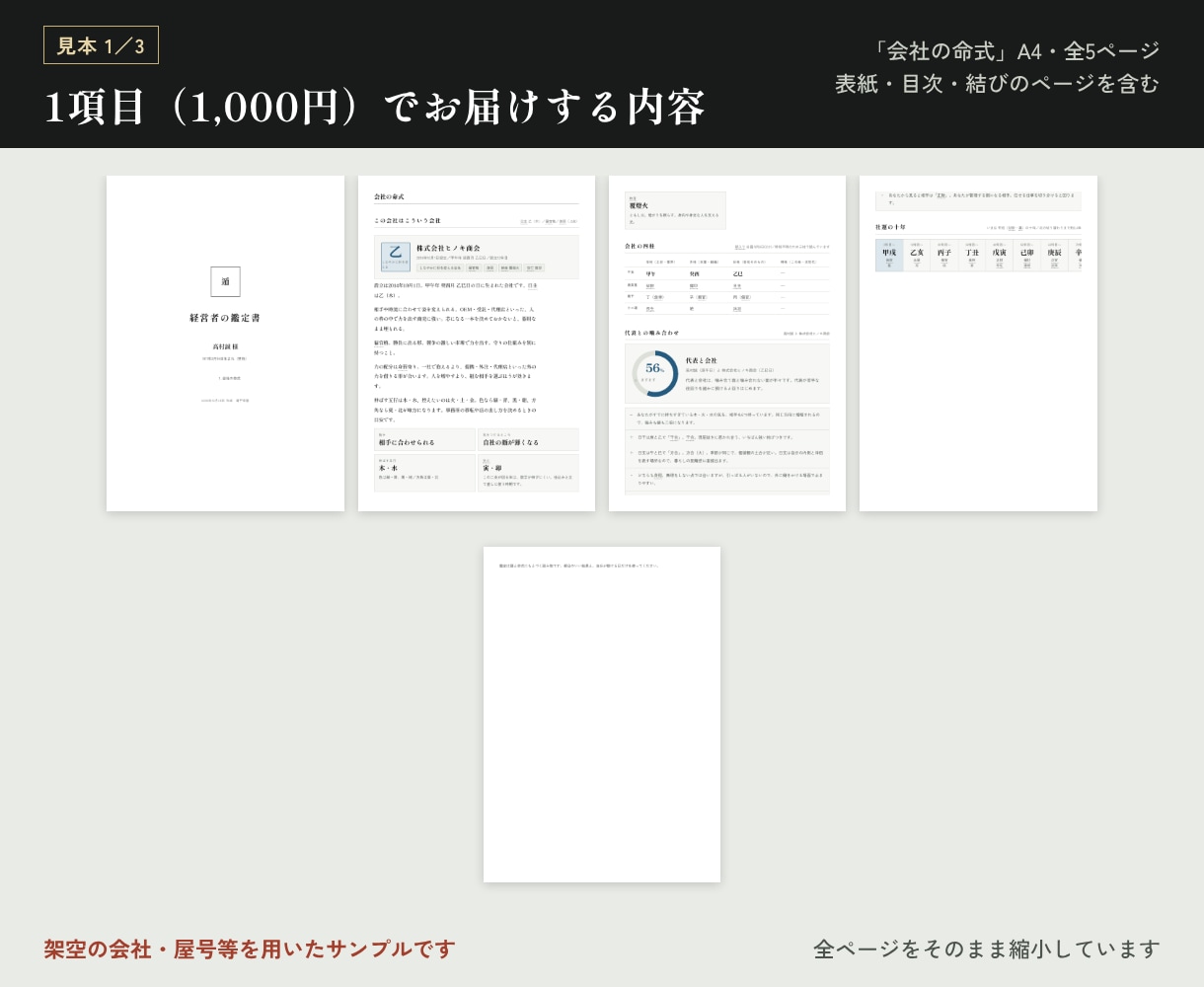Click the red note 架空の会社・屋号等を用いたサンプルです
Image resolution: width=1204 pixels, height=987 pixels.
(x=250, y=949)
